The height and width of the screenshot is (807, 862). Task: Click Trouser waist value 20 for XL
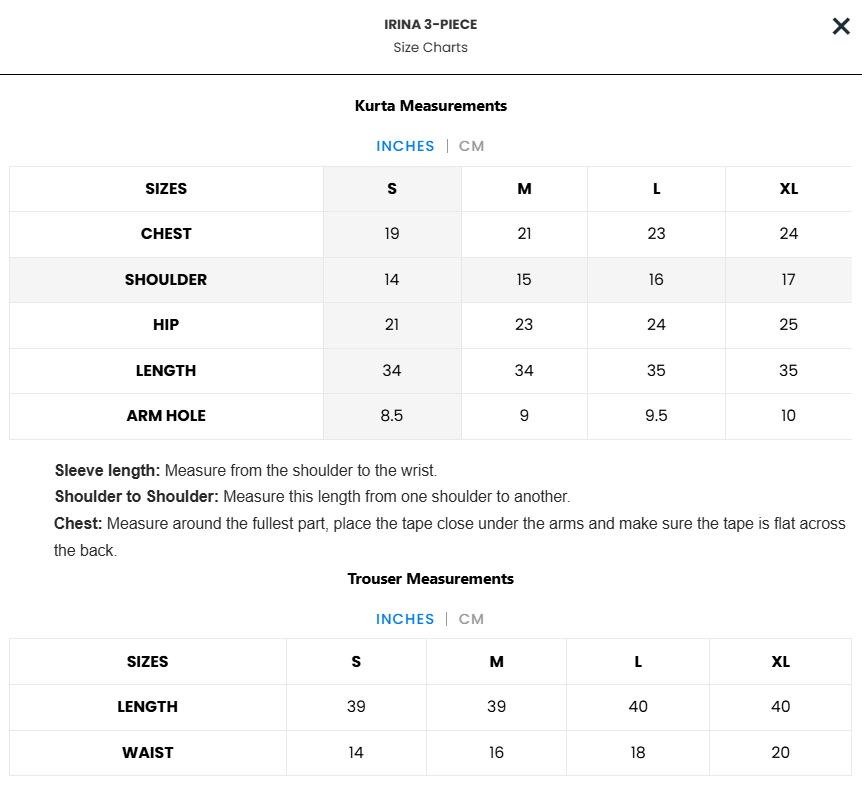[780, 753]
